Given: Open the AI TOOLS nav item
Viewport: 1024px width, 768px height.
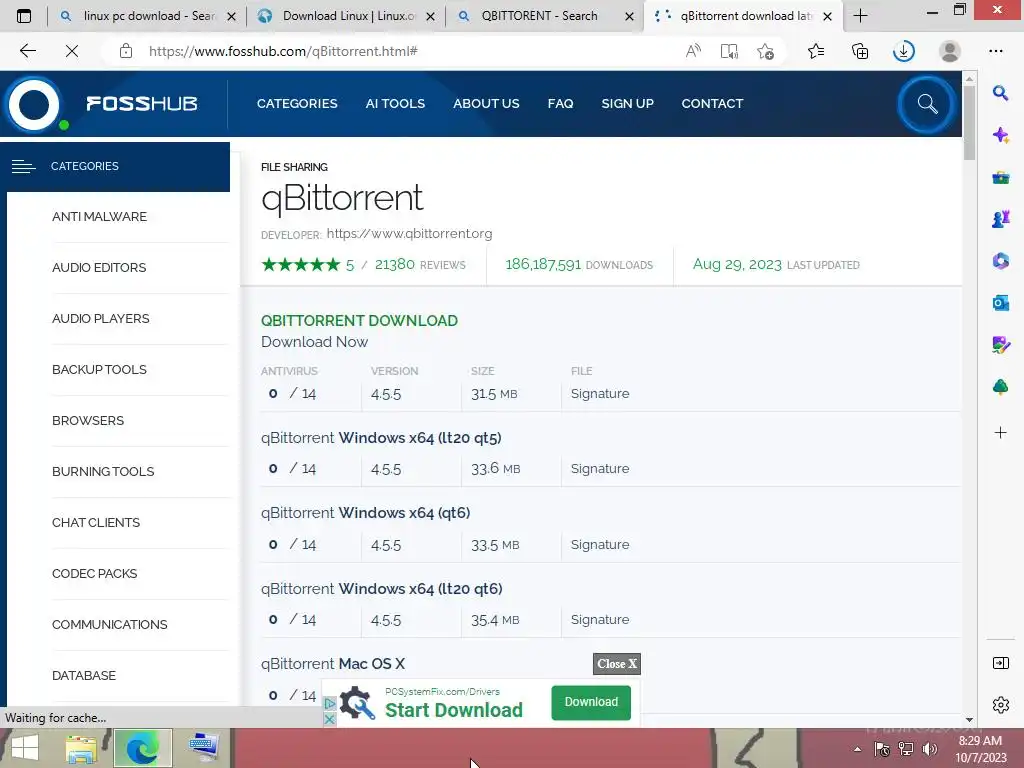Looking at the screenshot, I should [395, 103].
